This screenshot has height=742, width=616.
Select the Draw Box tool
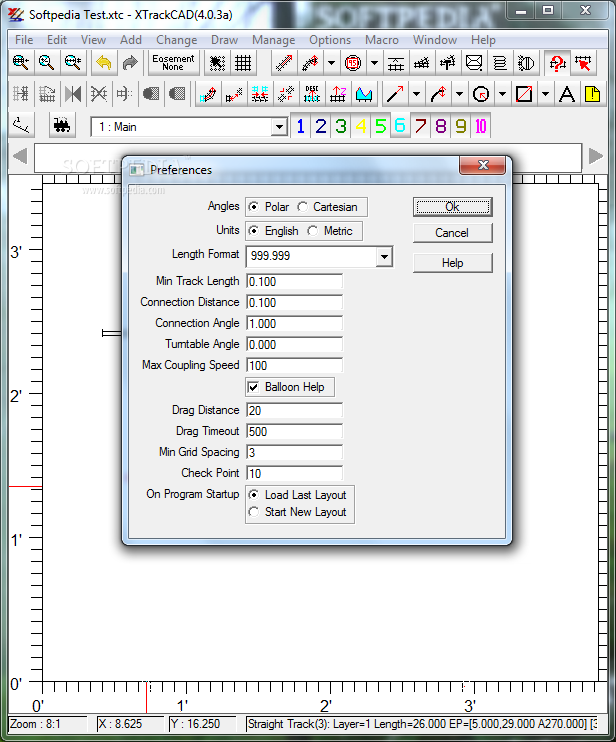(524, 94)
